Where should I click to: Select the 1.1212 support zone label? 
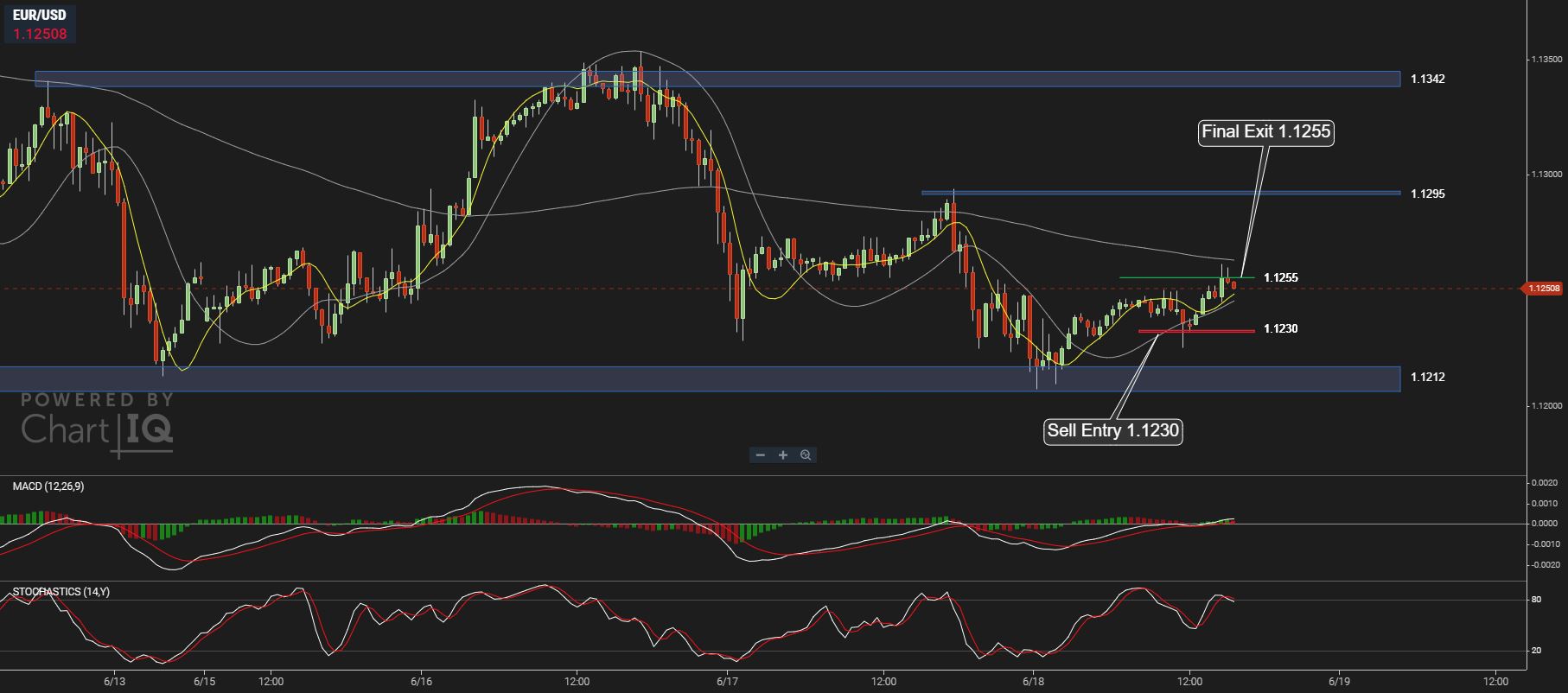1427,377
